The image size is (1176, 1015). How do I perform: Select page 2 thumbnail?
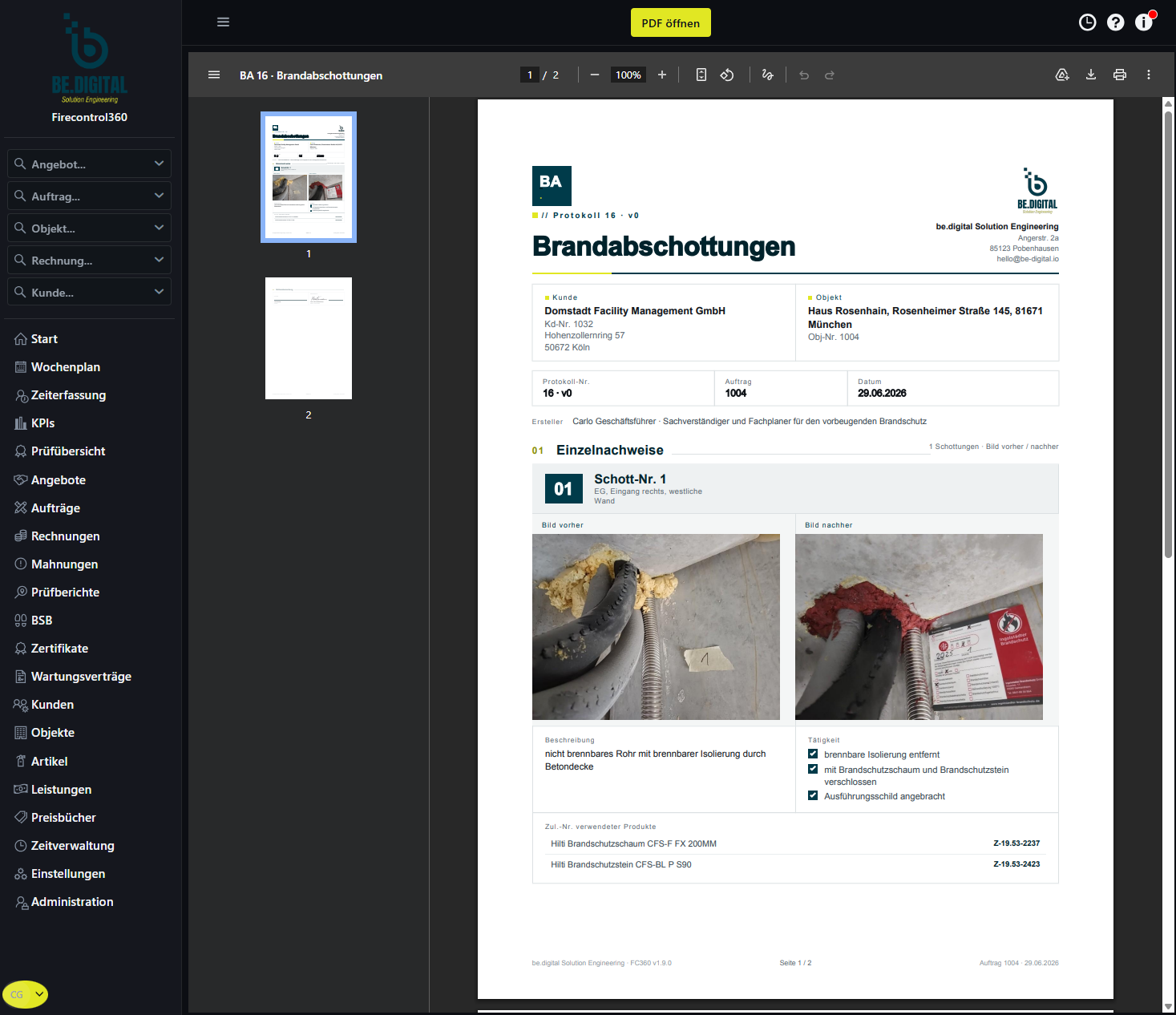[309, 338]
